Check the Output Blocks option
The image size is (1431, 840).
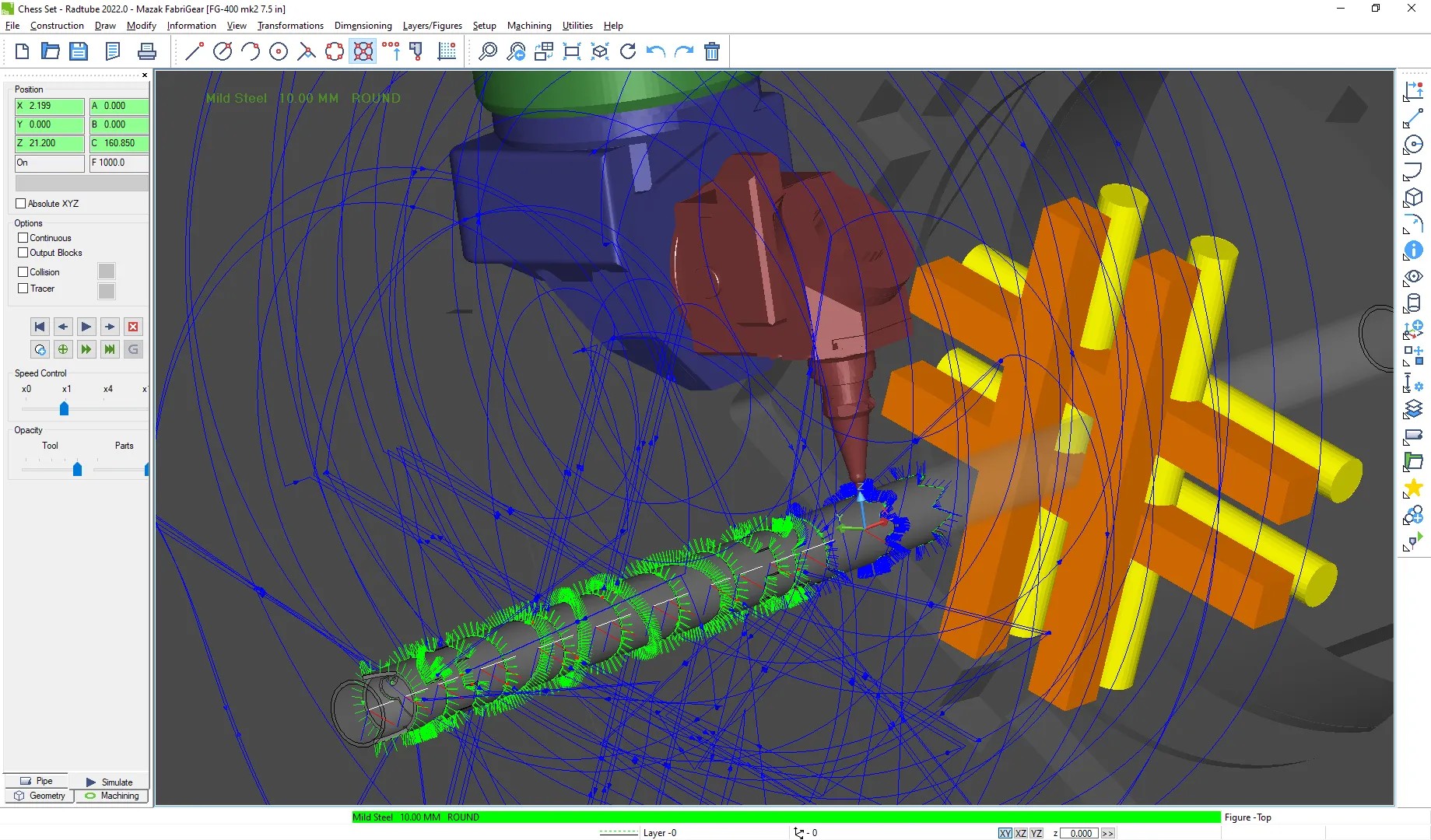23,253
